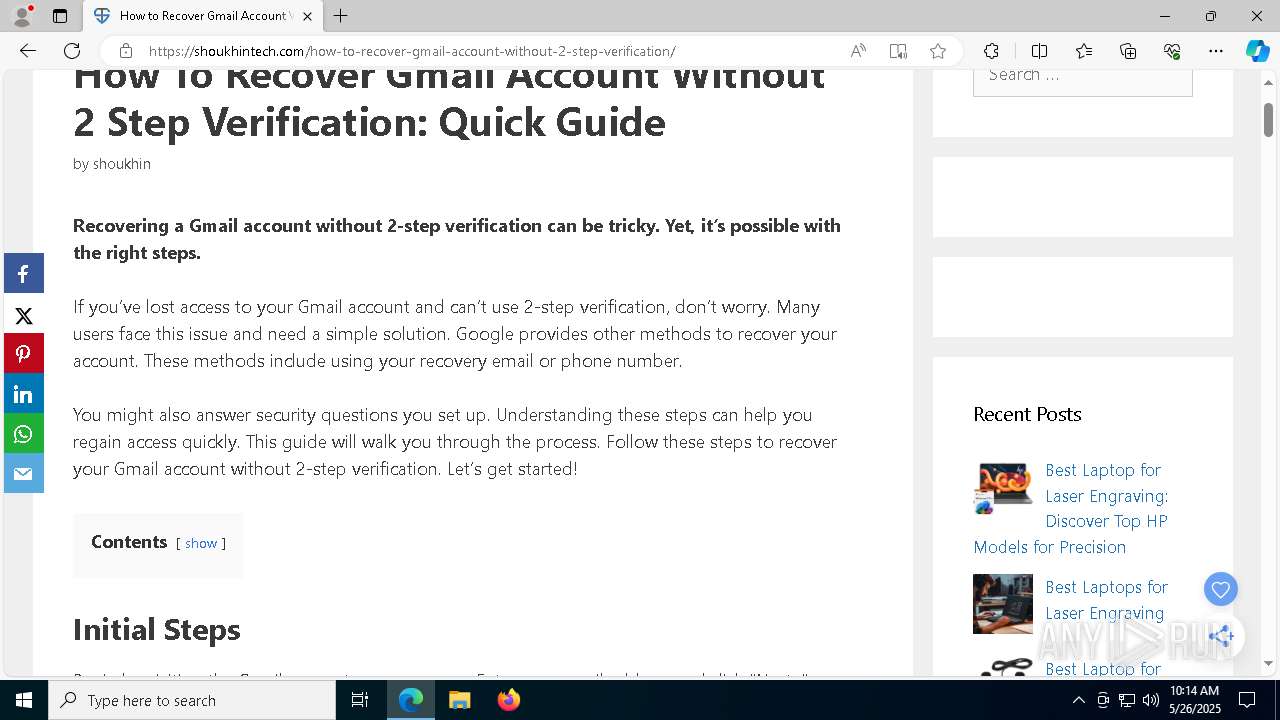The width and height of the screenshot is (1280, 720).
Task: Open Edge Settings and more menu
Action: [1216, 51]
